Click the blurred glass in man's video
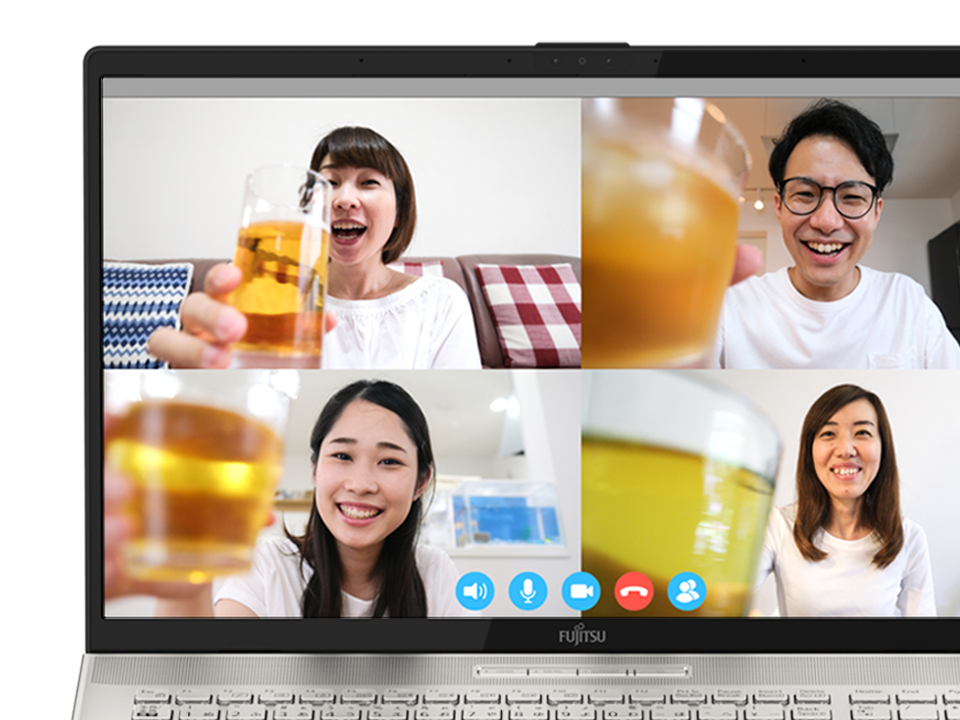 pyautogui.click(x=660, y=230)
